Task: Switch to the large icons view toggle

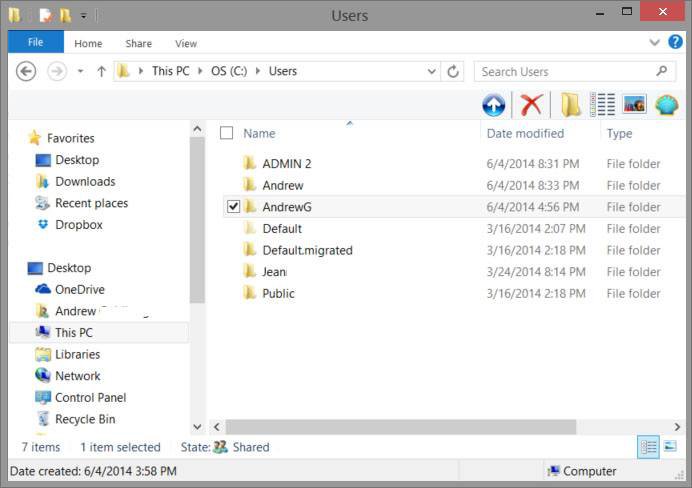Action: coord(670,447)
